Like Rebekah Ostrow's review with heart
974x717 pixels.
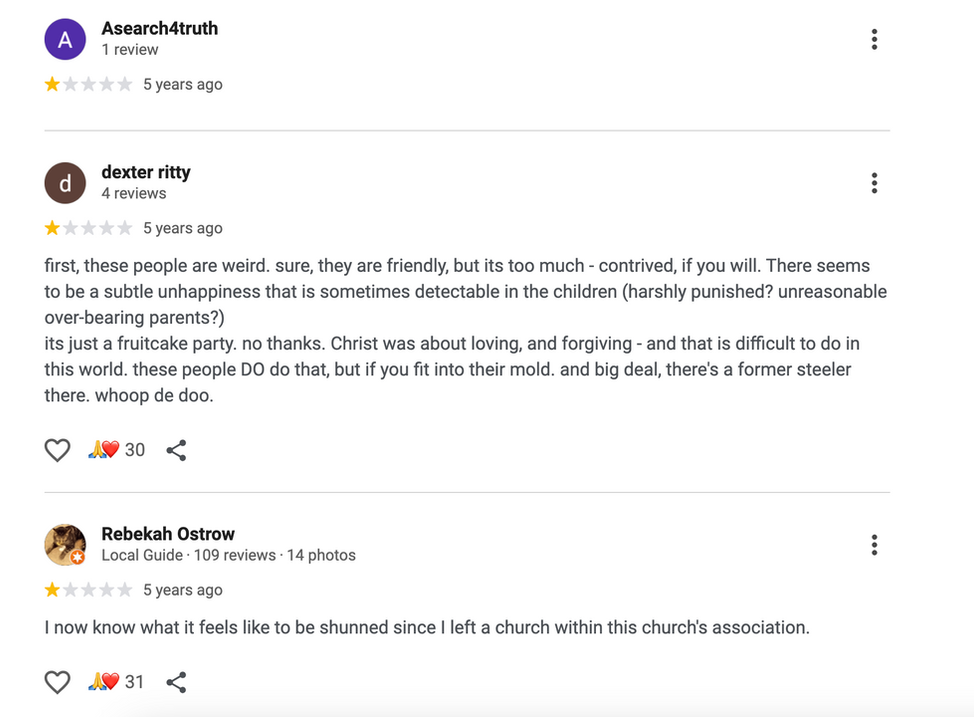tap(57, 682)
